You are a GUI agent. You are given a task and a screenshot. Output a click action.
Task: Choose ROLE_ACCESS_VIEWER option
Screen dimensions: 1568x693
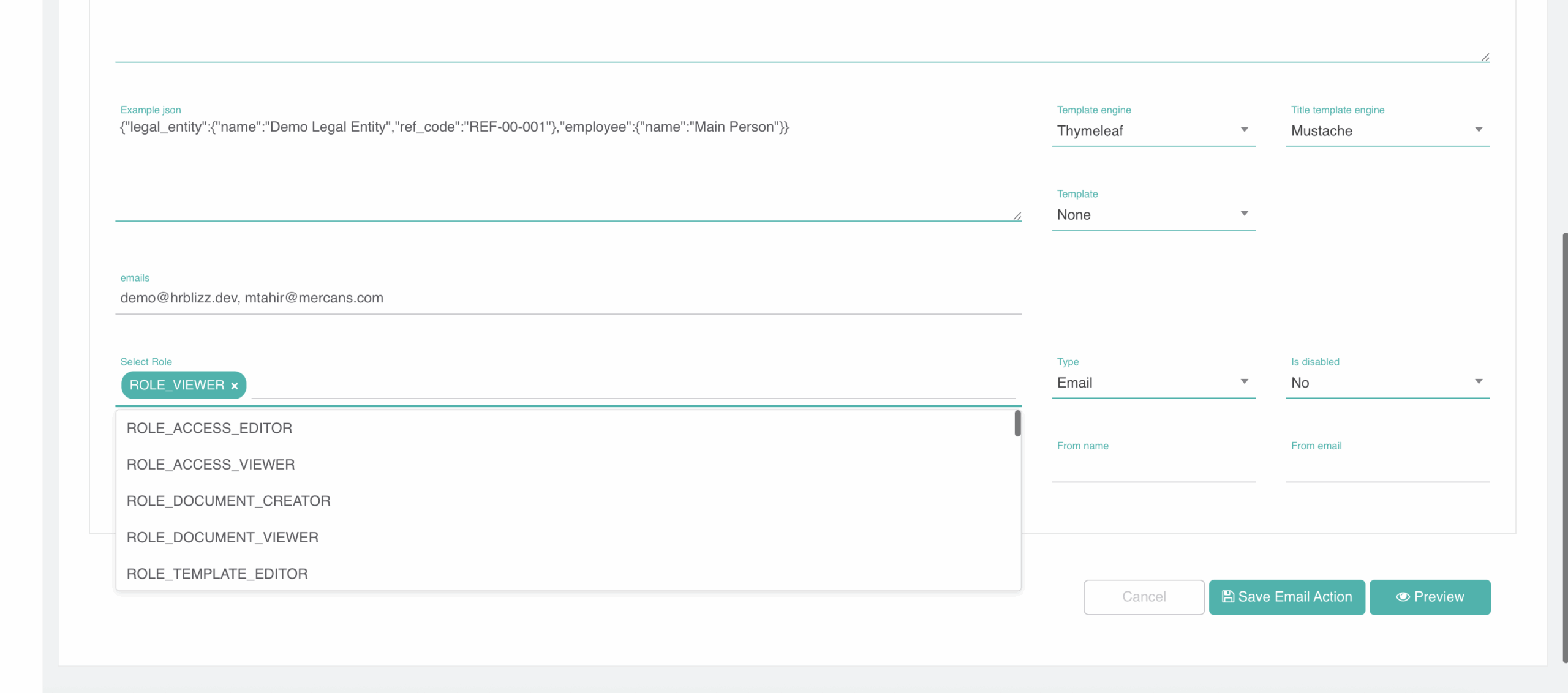pos(211,464)
